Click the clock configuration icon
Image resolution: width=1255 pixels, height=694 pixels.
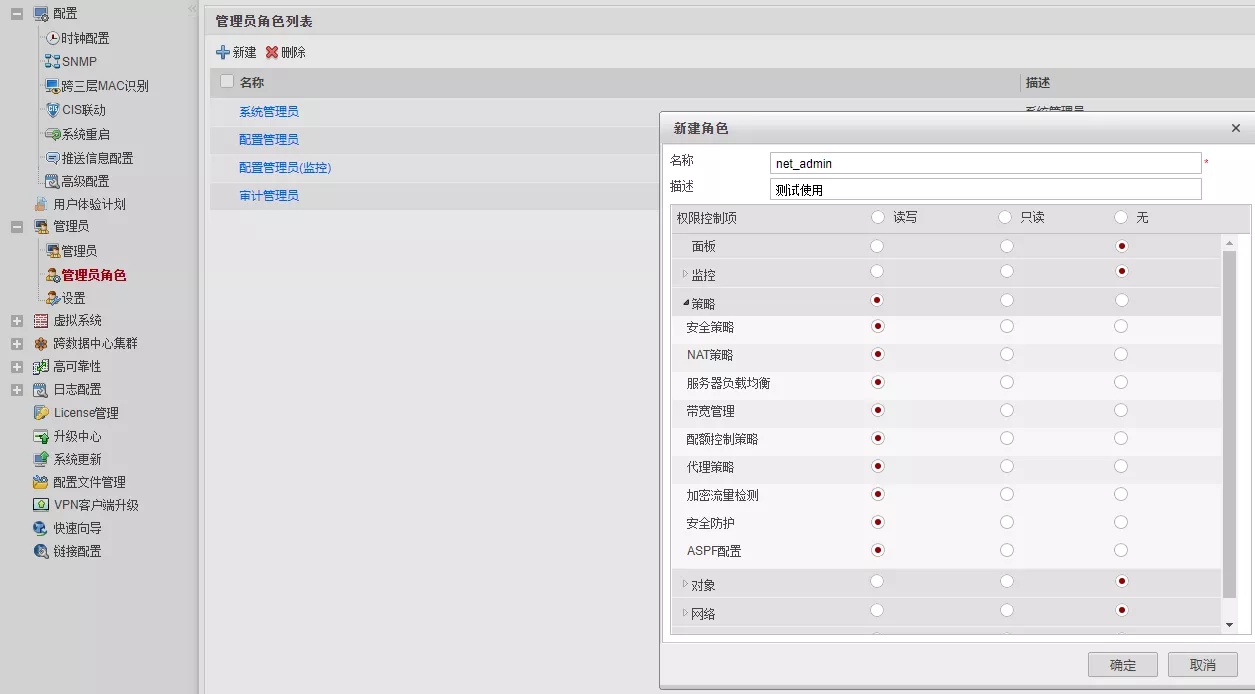pyautogui.click(x=53, y=38)
